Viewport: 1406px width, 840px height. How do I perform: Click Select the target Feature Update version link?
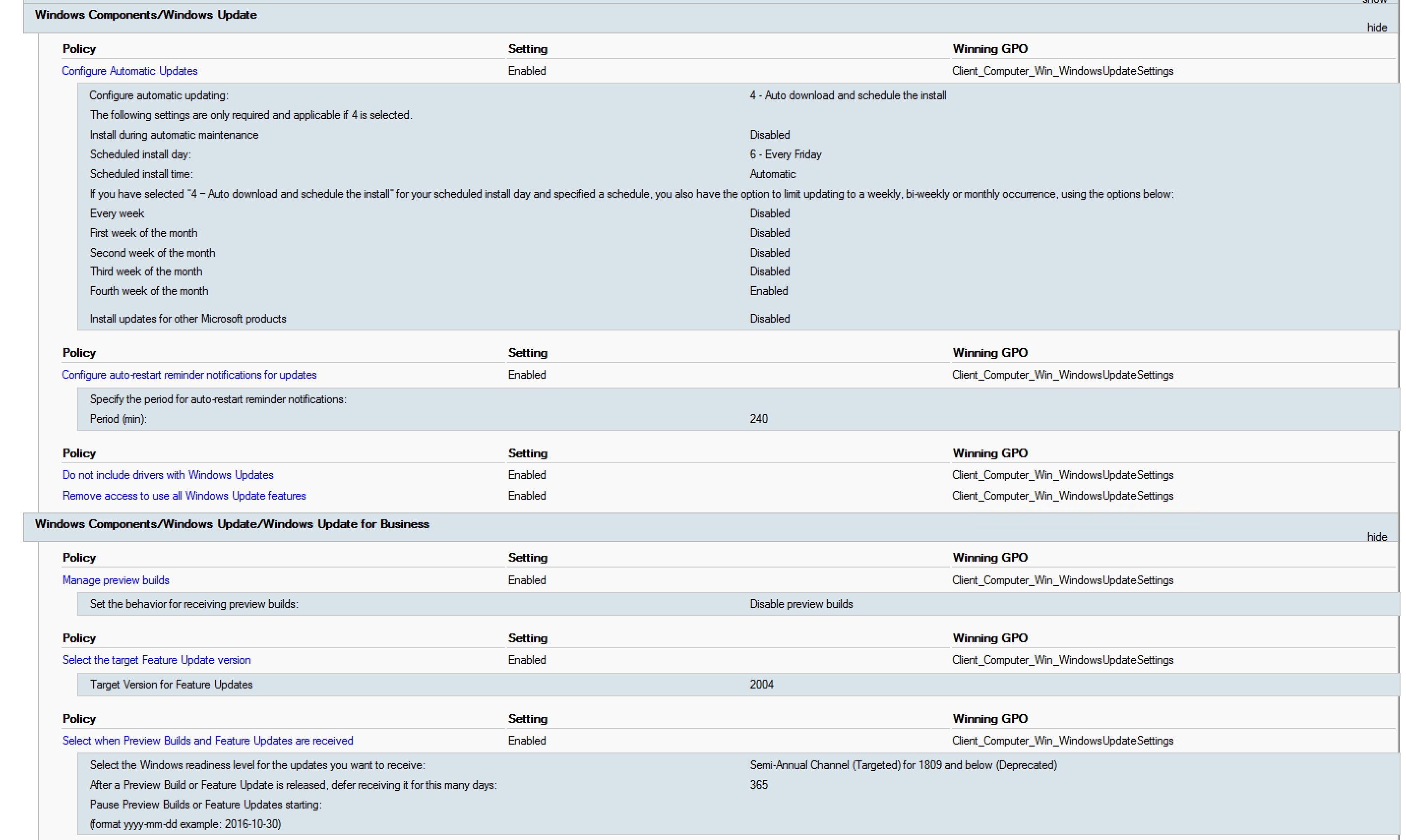click(x=156, y=660)
